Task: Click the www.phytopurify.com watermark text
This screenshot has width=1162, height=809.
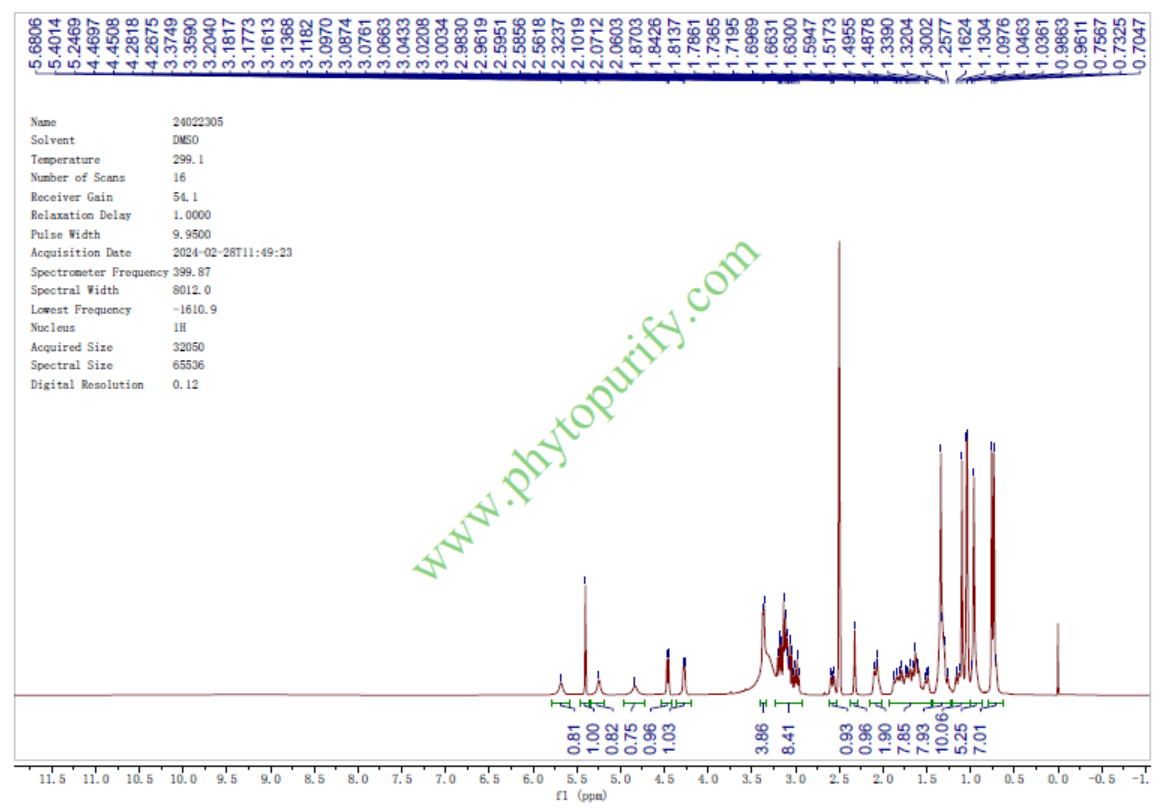Action: [588, 410]
